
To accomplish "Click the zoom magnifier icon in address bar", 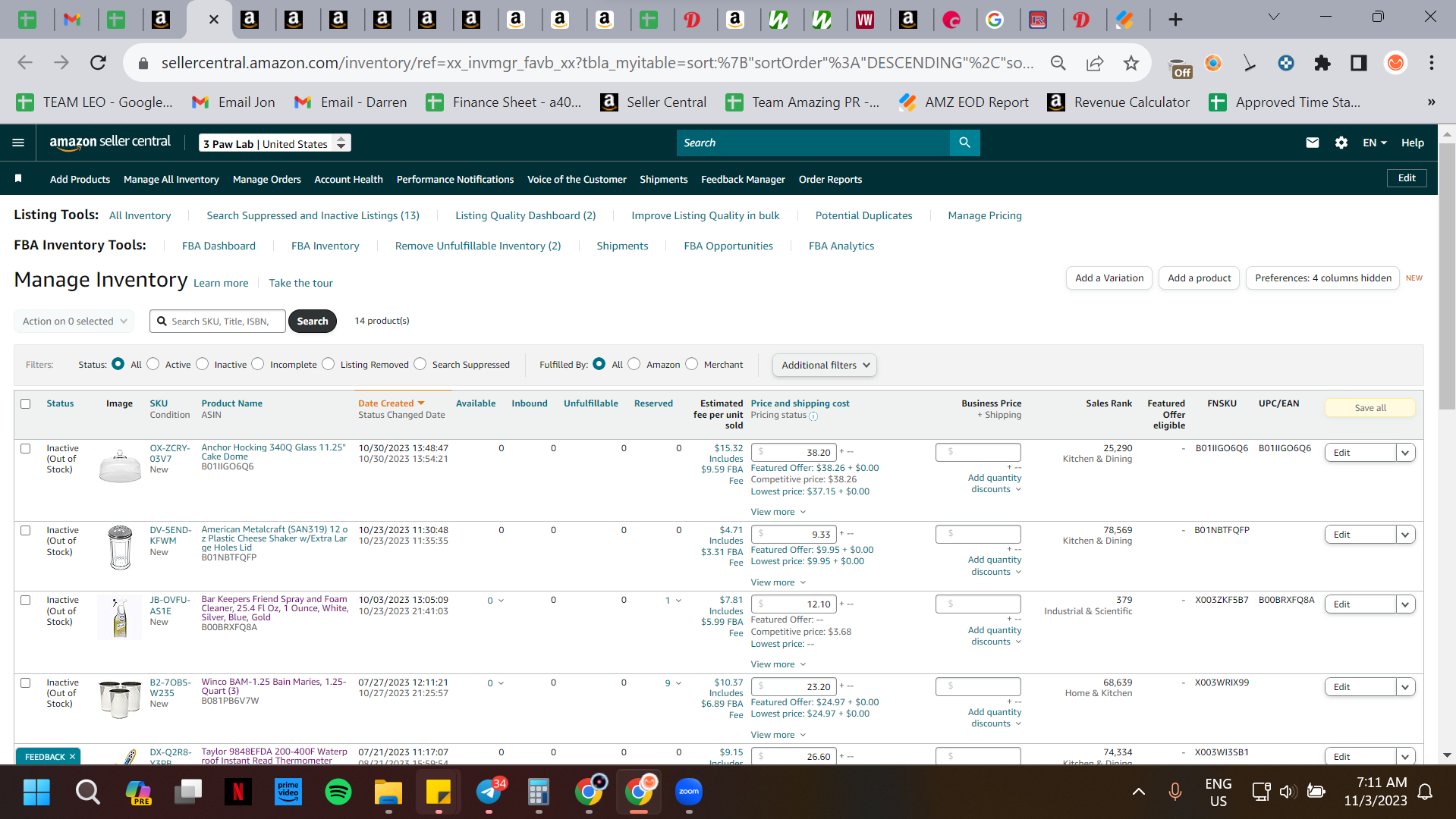I will coord(1058,63).
